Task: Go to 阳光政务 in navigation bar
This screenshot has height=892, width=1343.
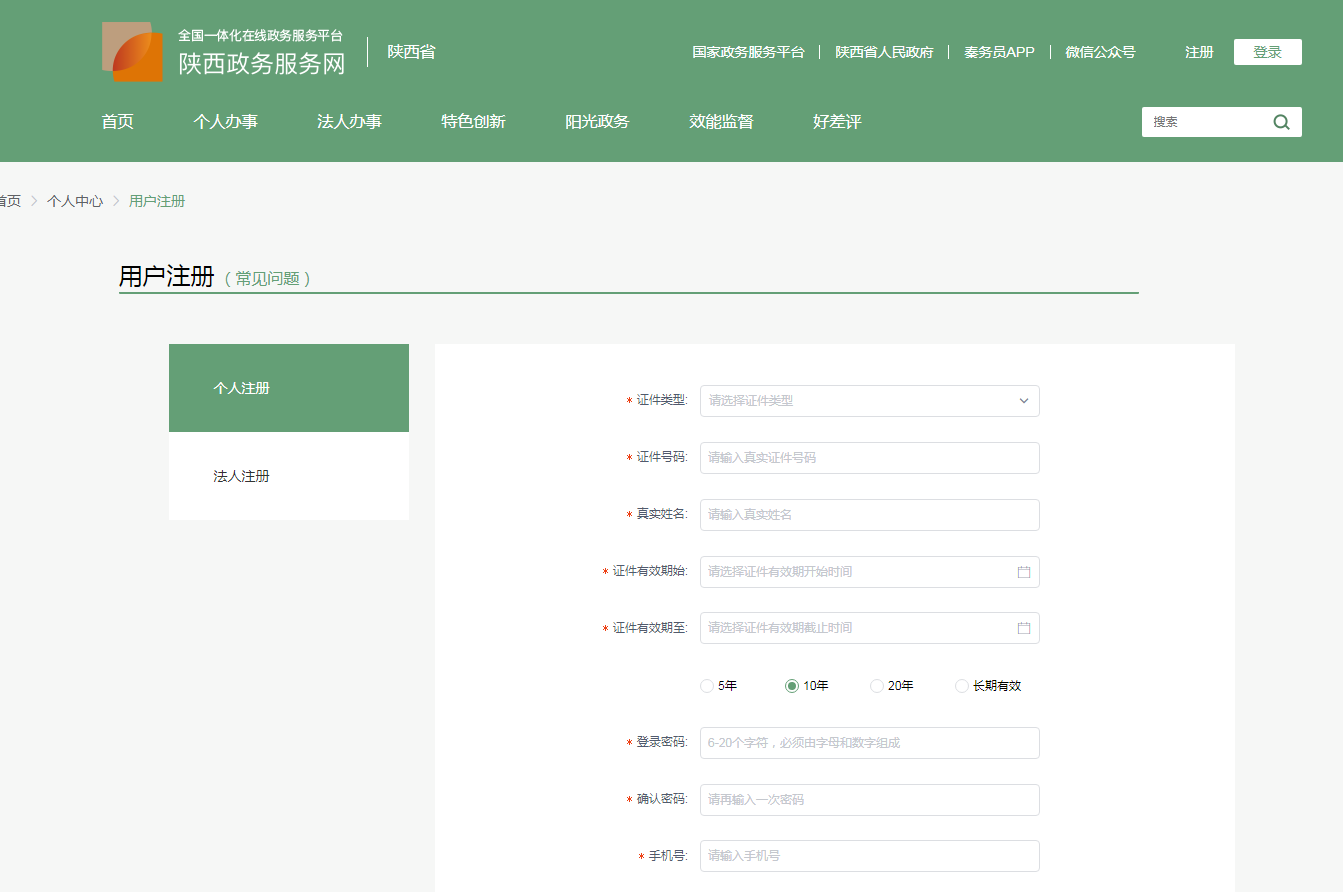Action: (597, 122)
